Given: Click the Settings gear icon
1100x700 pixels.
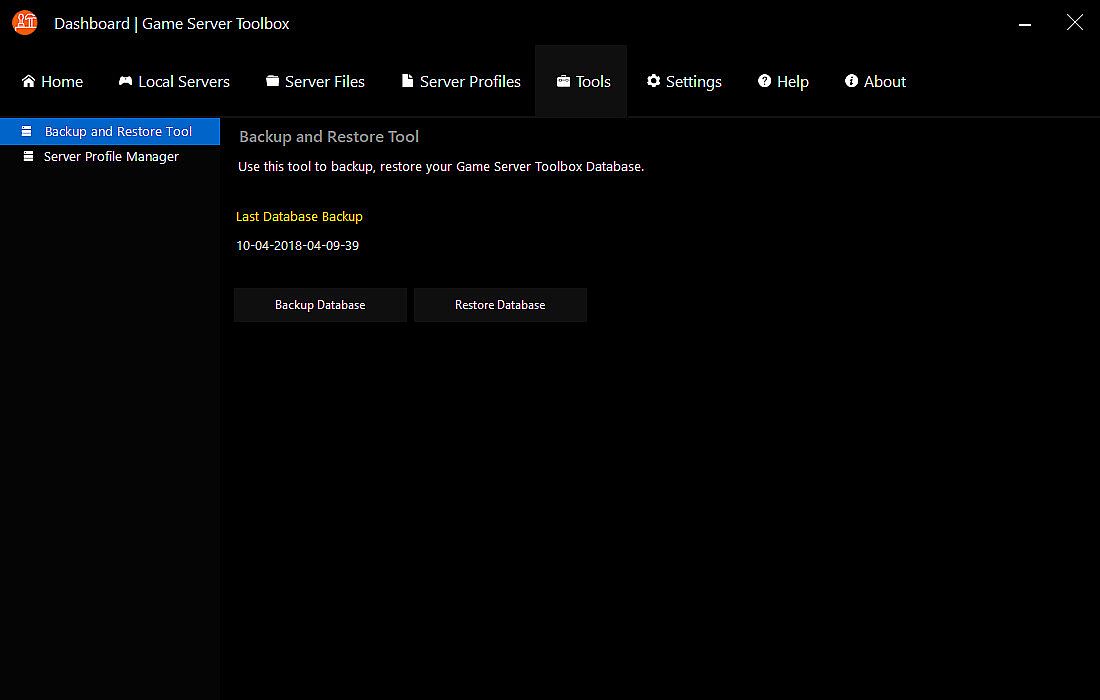Looking at the screenshot, I should tap(653, 81).
